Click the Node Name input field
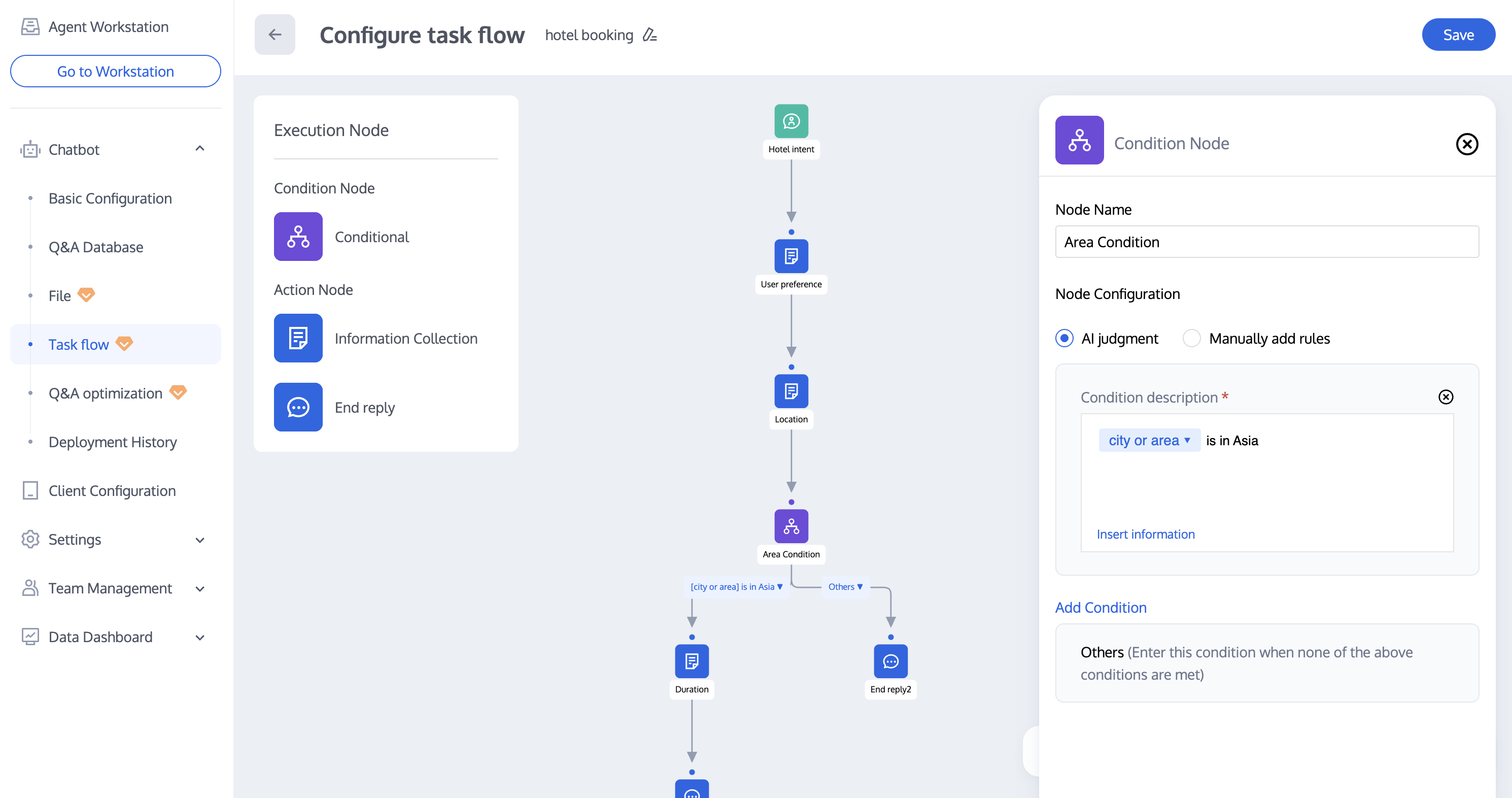 1266,242
